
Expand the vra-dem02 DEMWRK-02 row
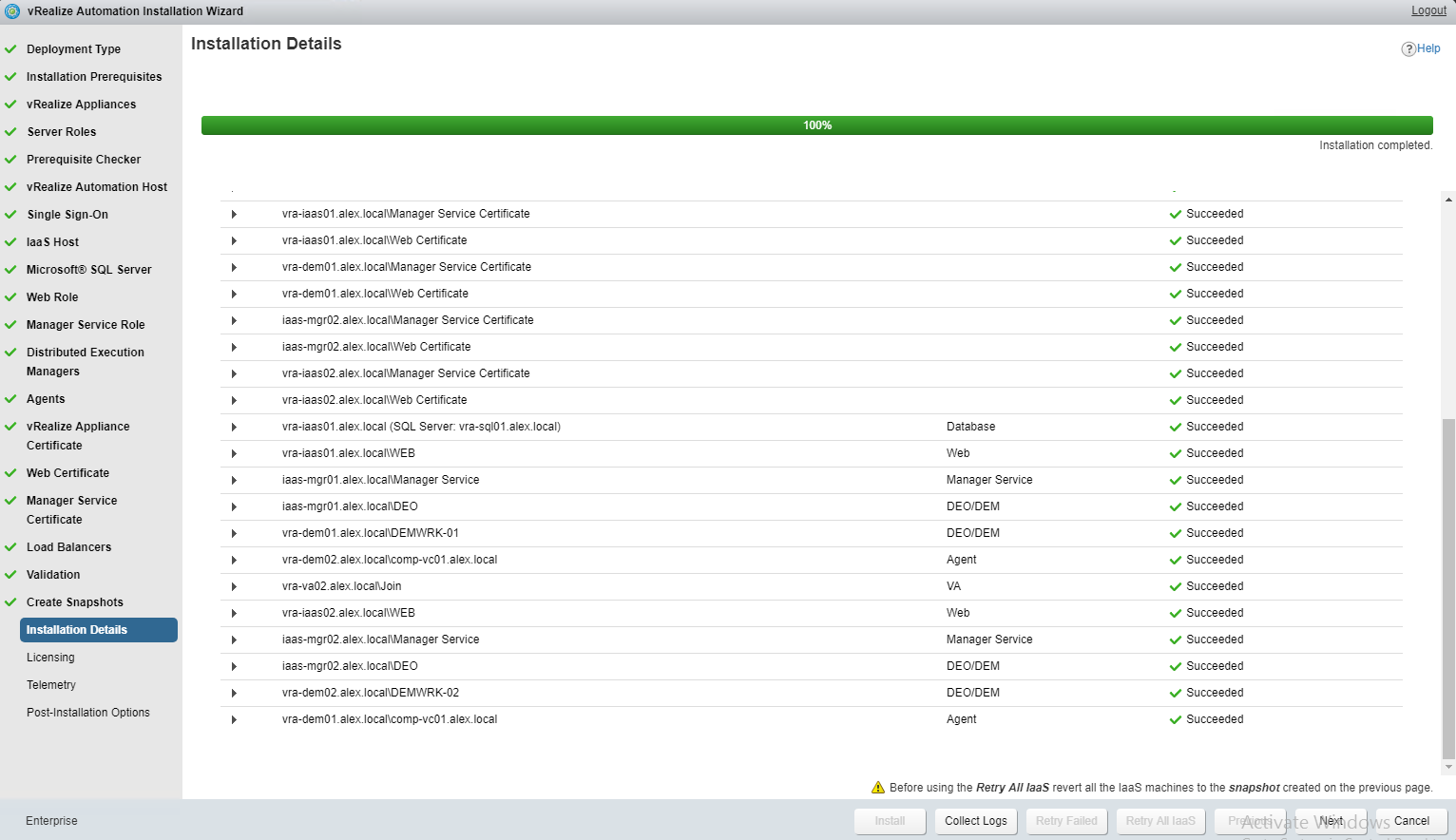click(234, 694)
